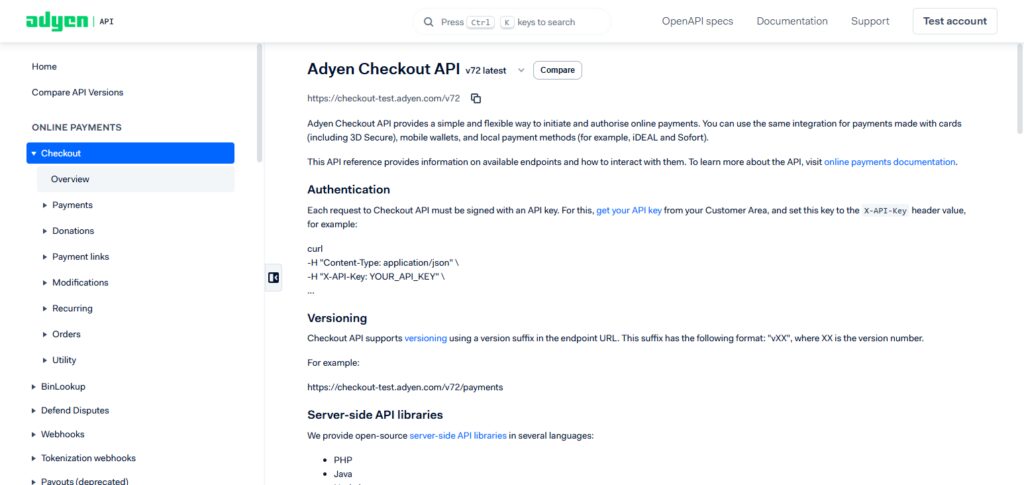The image size is (1024, 485).
Task: Focus the search field
Action: pyautogui.click(x=511, y=22)
